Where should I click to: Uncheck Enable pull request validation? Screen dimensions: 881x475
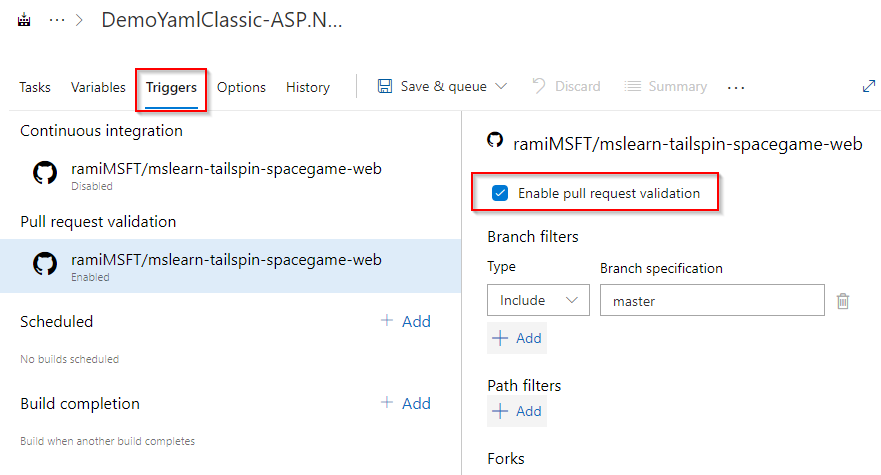[500, 193]
